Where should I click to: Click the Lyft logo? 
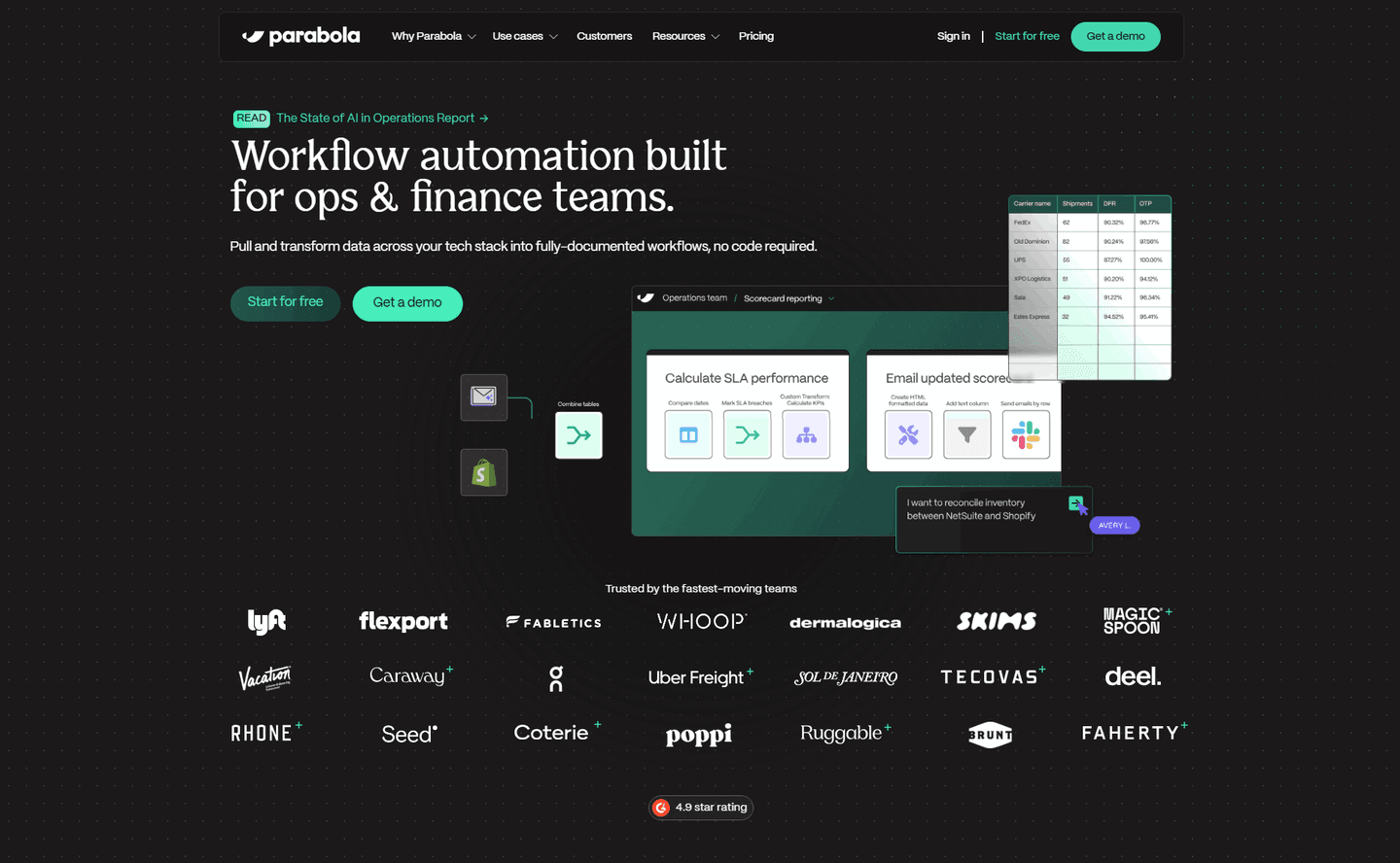click(267, 621)
